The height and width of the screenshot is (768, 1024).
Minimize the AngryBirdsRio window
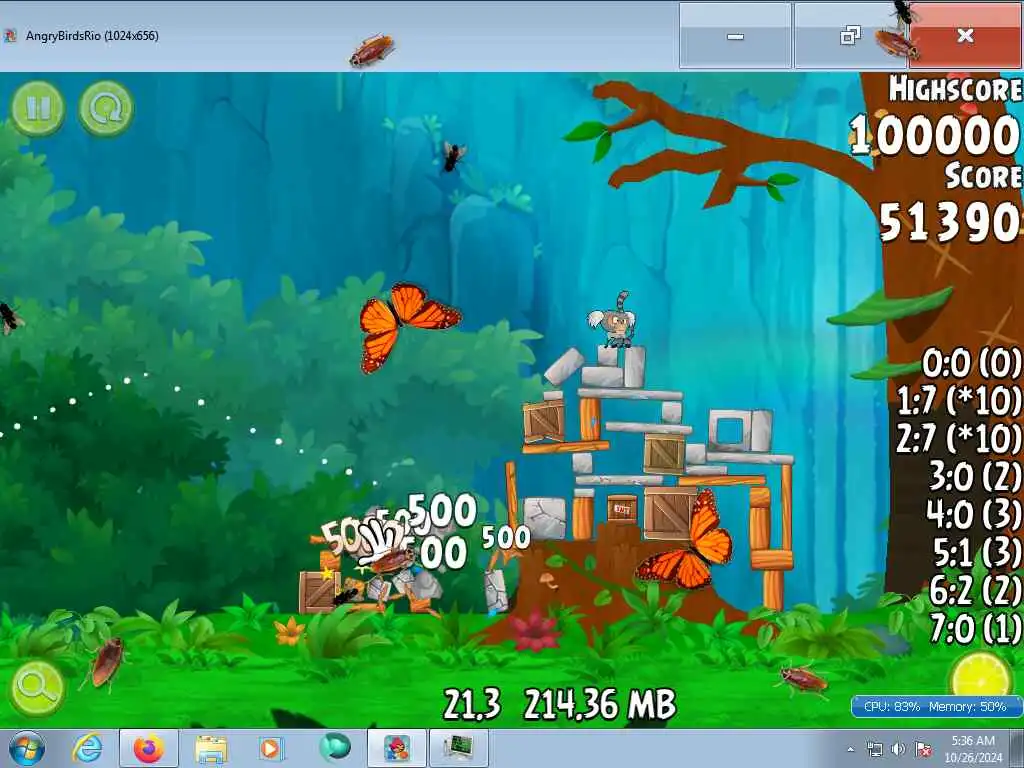[735, 36]
